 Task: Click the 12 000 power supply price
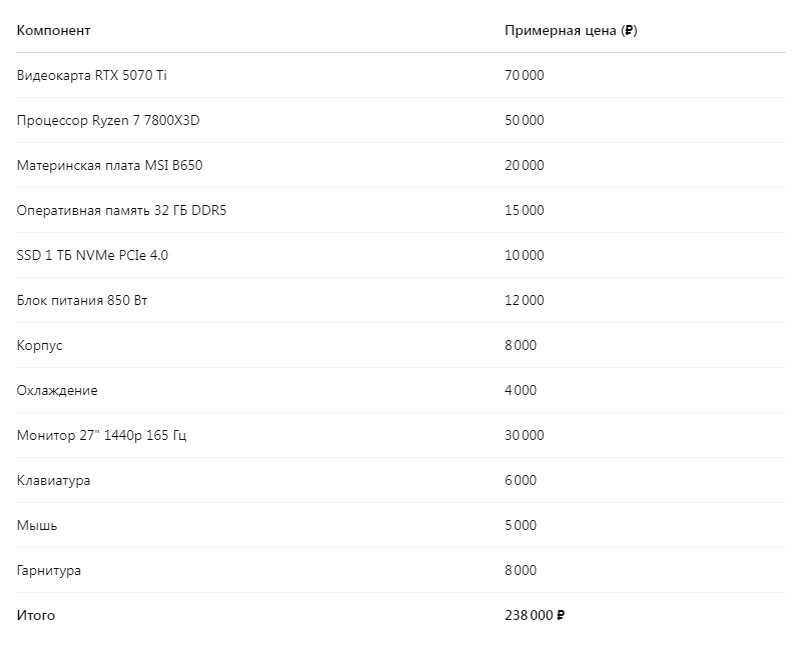click(x=524, y=300)
